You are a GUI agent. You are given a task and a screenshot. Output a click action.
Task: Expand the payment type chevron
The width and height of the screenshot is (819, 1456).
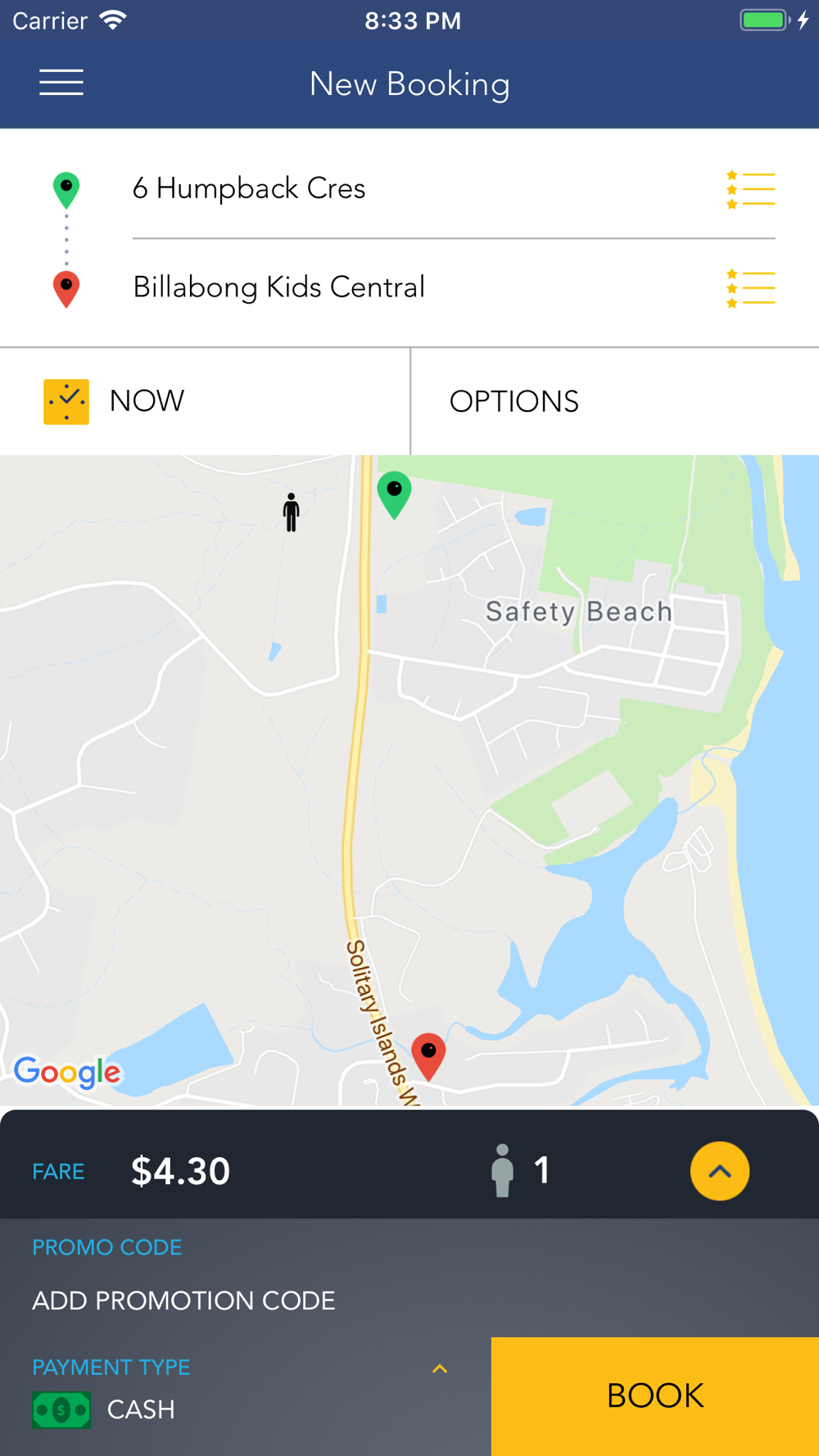(x=440, y=1368)
